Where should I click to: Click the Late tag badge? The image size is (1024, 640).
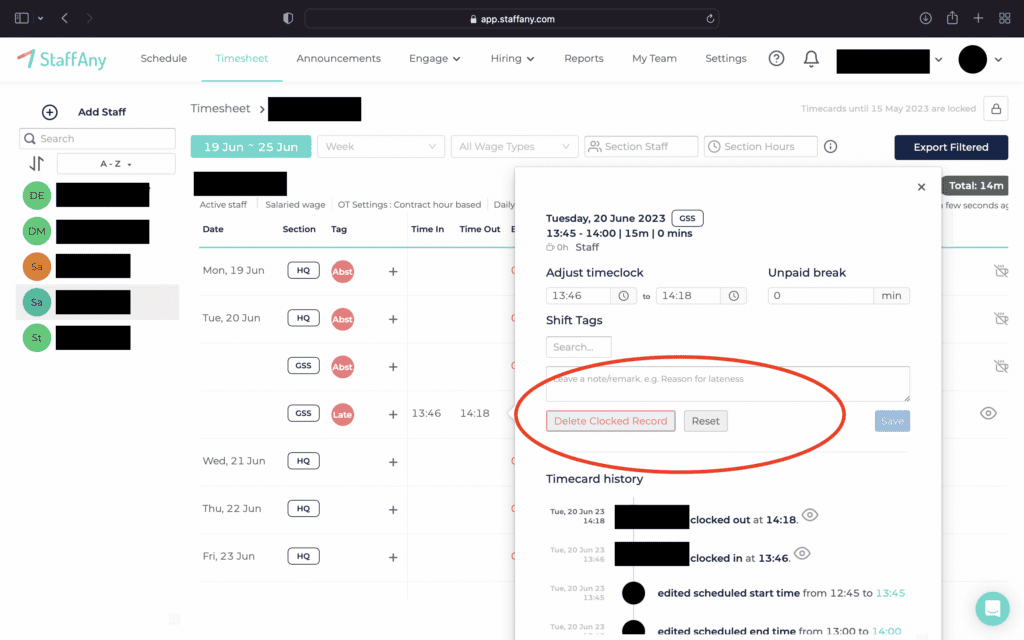pyautogui.click(x=342, y=414)
